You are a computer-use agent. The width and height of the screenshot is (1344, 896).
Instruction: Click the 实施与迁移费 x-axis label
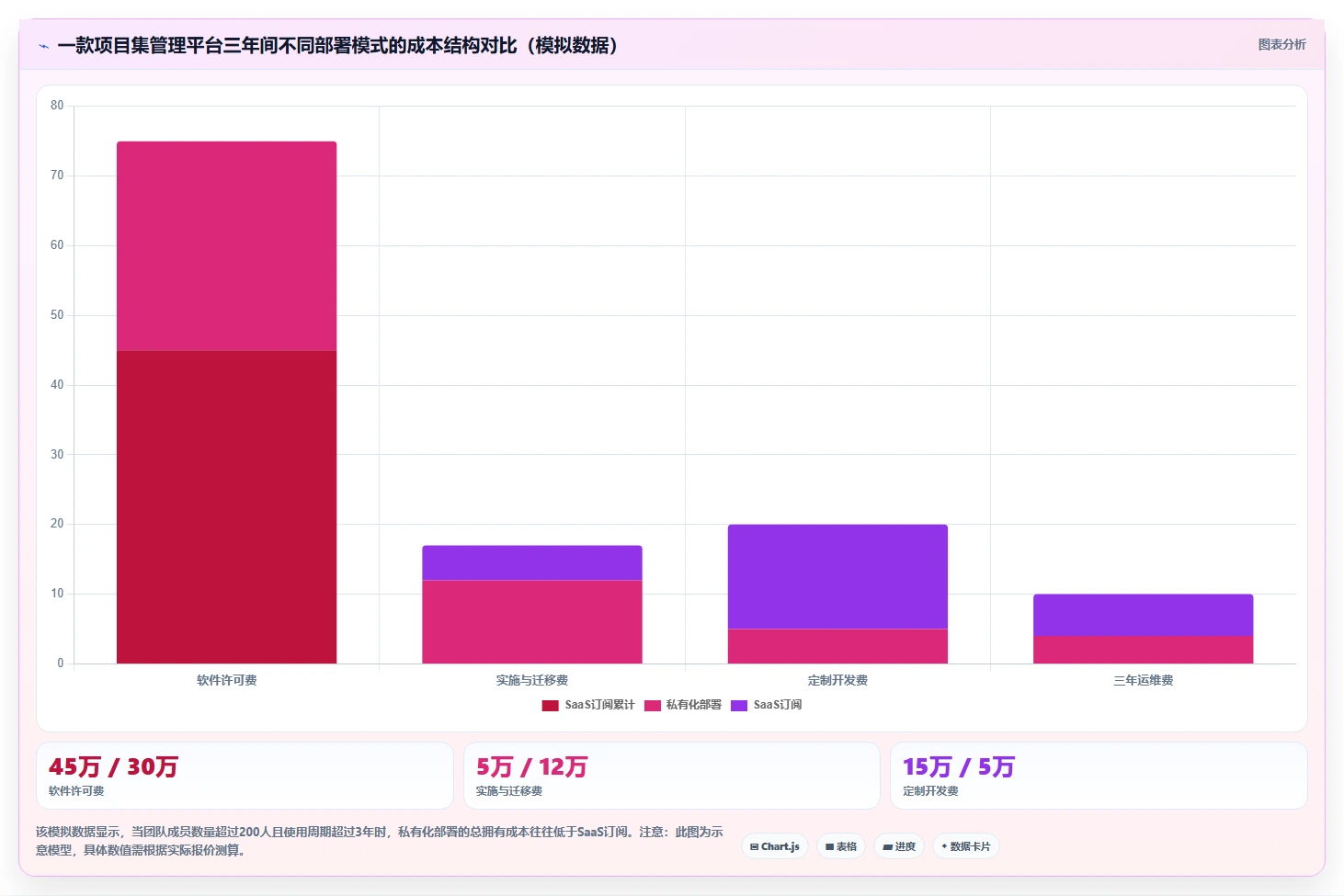[x=532, y=681]
